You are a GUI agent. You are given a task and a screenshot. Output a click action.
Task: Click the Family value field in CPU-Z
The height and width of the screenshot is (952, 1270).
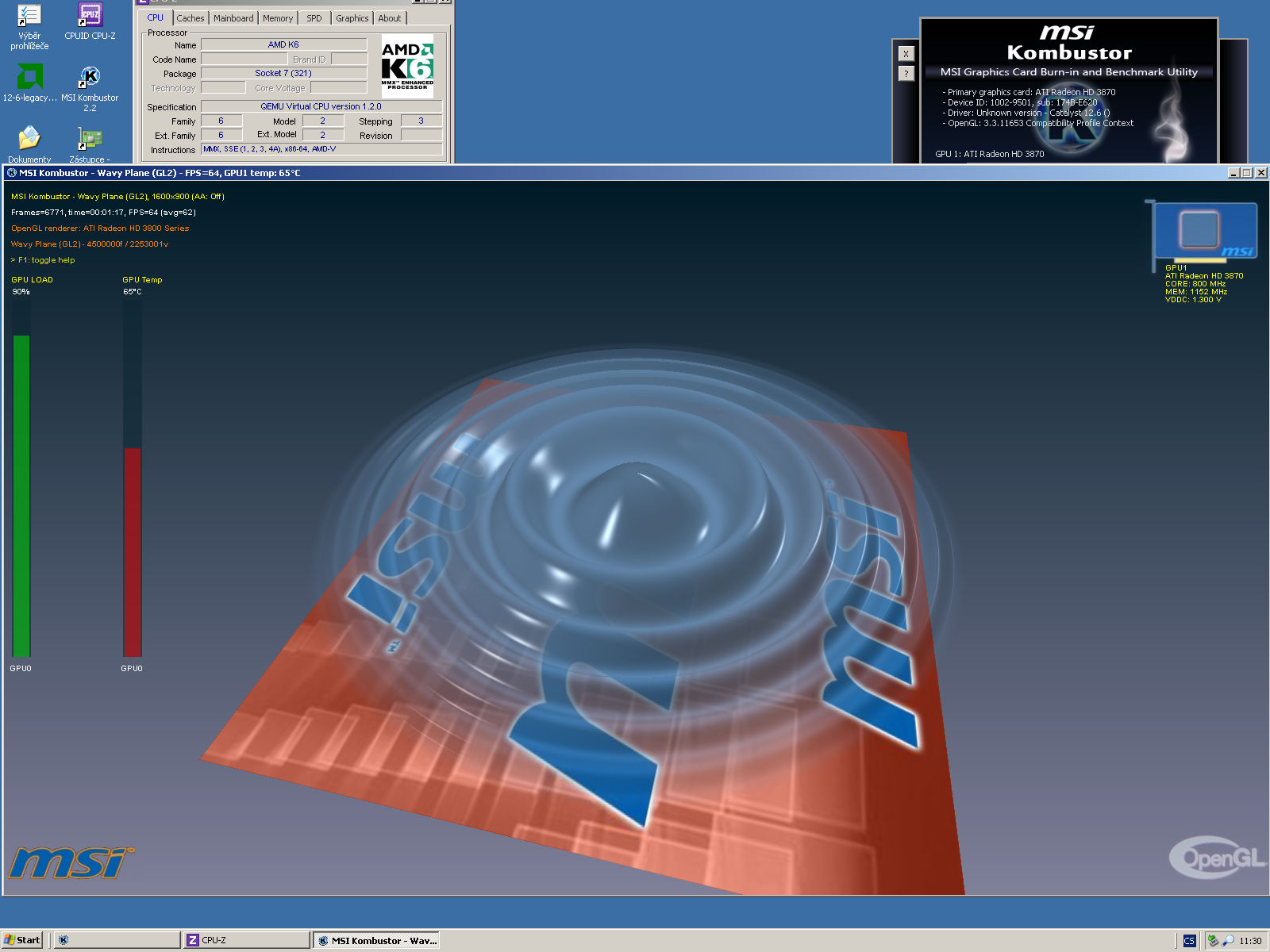[221, 121]
